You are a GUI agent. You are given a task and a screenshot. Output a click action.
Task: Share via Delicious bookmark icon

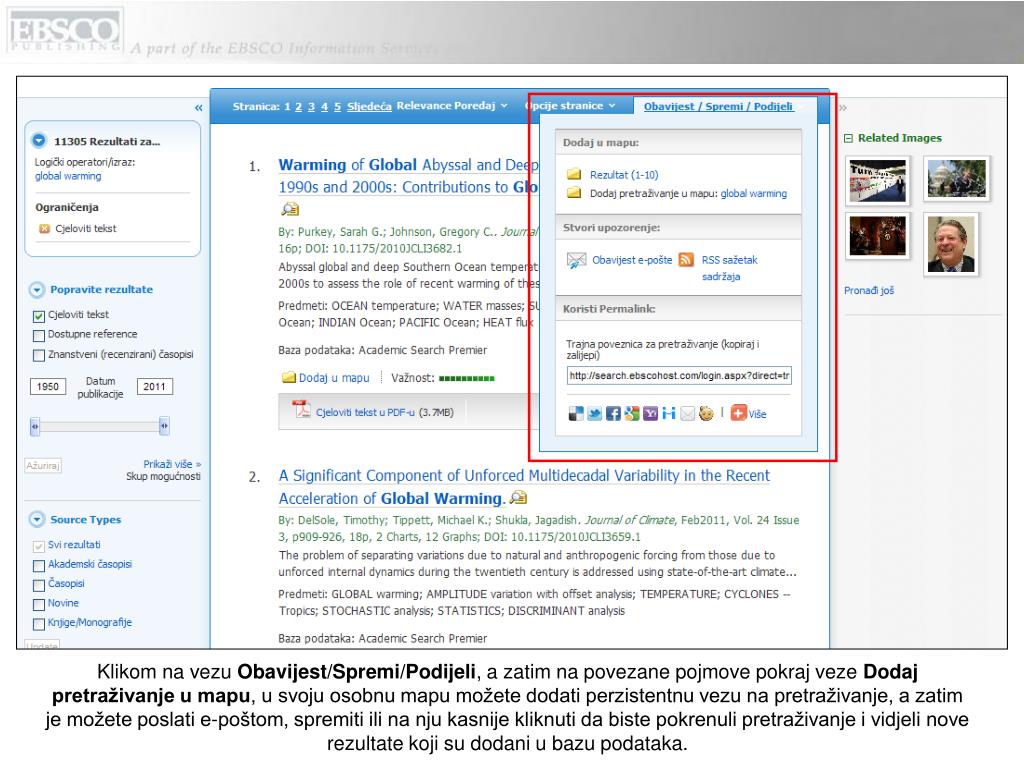click(x=575, y=413)
